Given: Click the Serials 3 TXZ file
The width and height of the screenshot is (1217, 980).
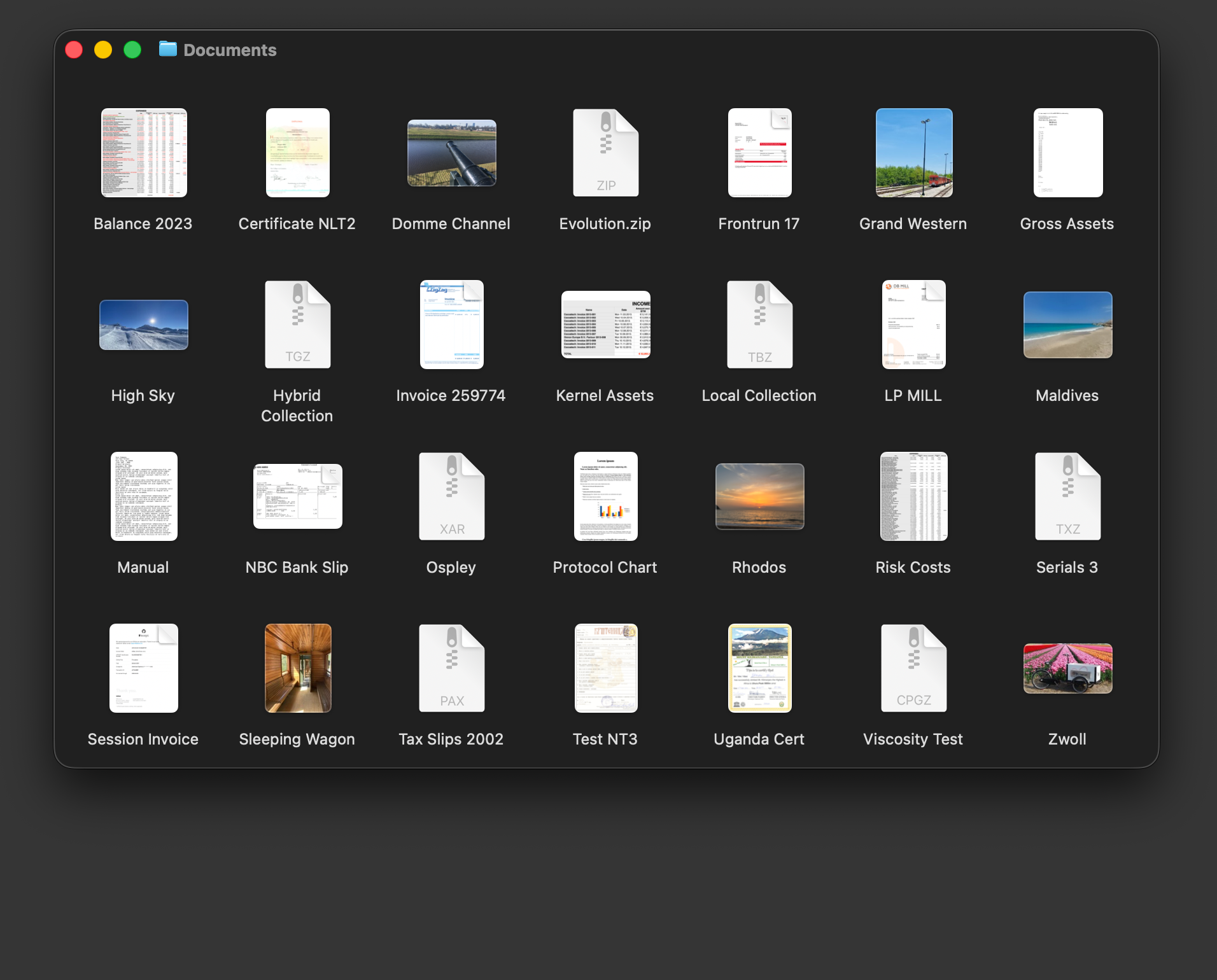Looking at the screenshot, I should point(1067,496).
